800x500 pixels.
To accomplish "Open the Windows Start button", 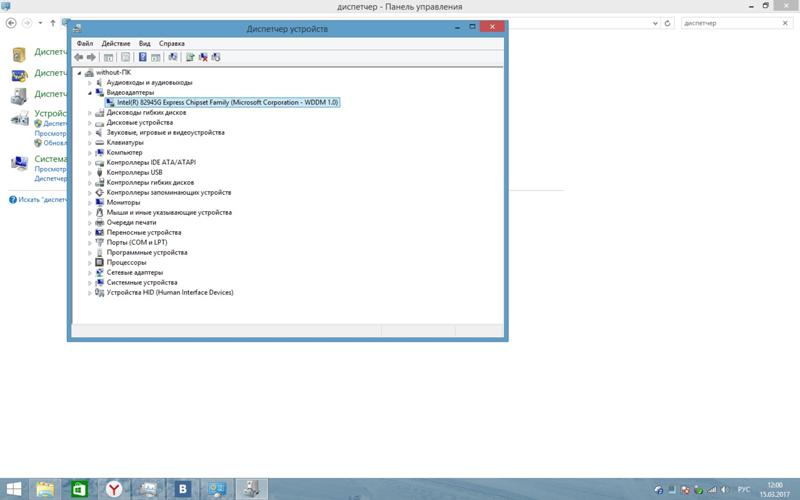I will [14, 490].
